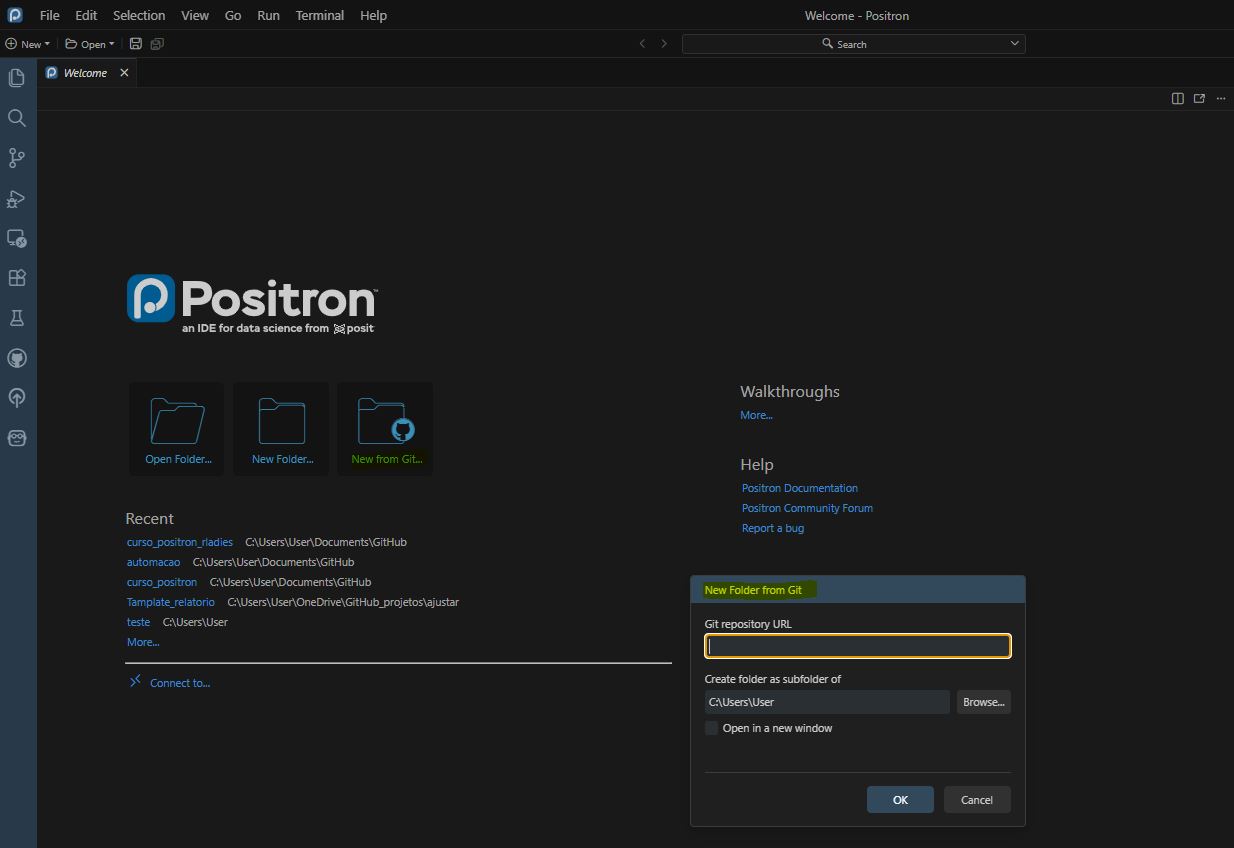1234x848 pixels.
Task: Open the Terminal menu
Action: [x=319, y=15]
